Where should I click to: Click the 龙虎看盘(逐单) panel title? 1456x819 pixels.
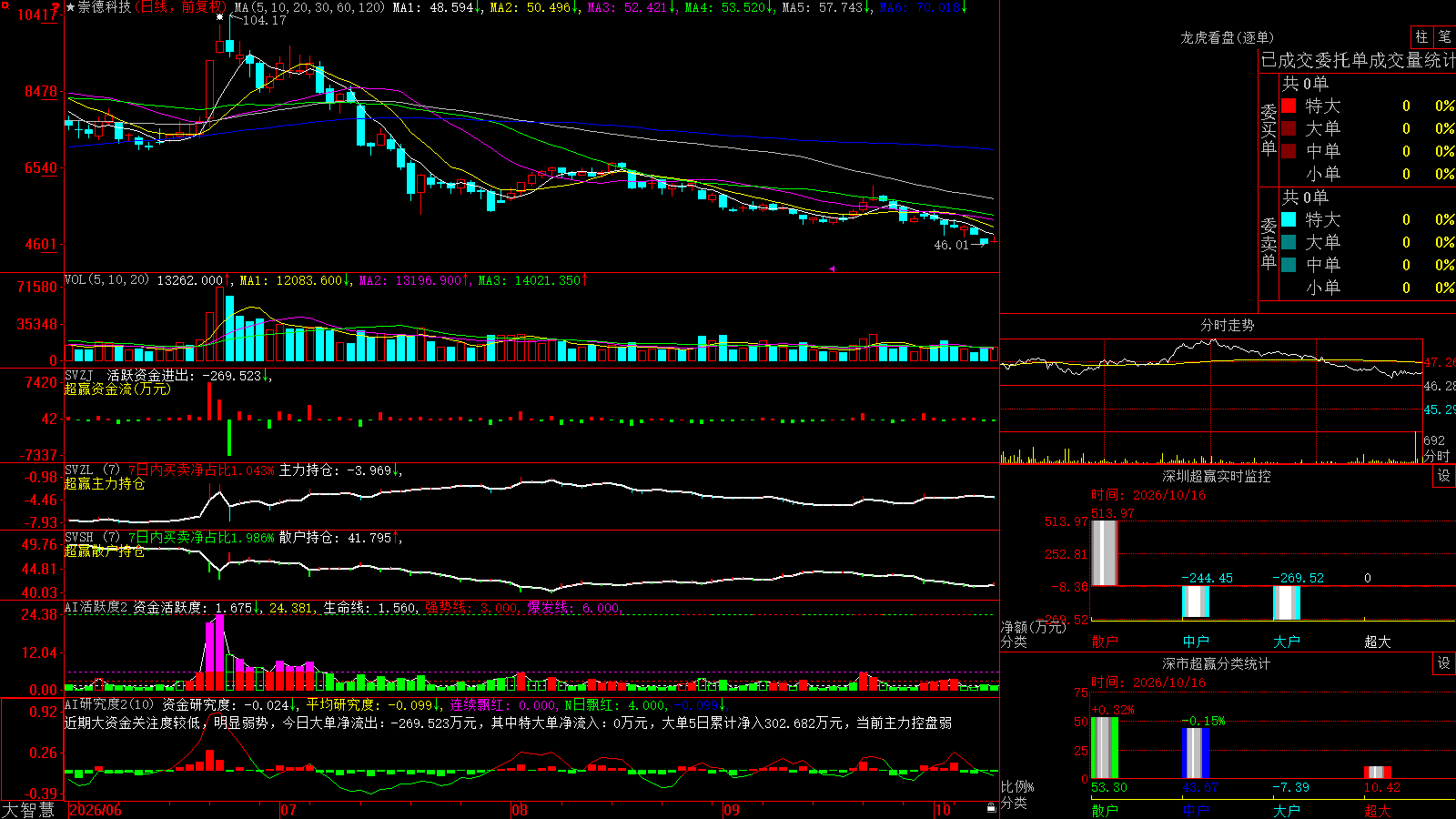click(1227, 37)
